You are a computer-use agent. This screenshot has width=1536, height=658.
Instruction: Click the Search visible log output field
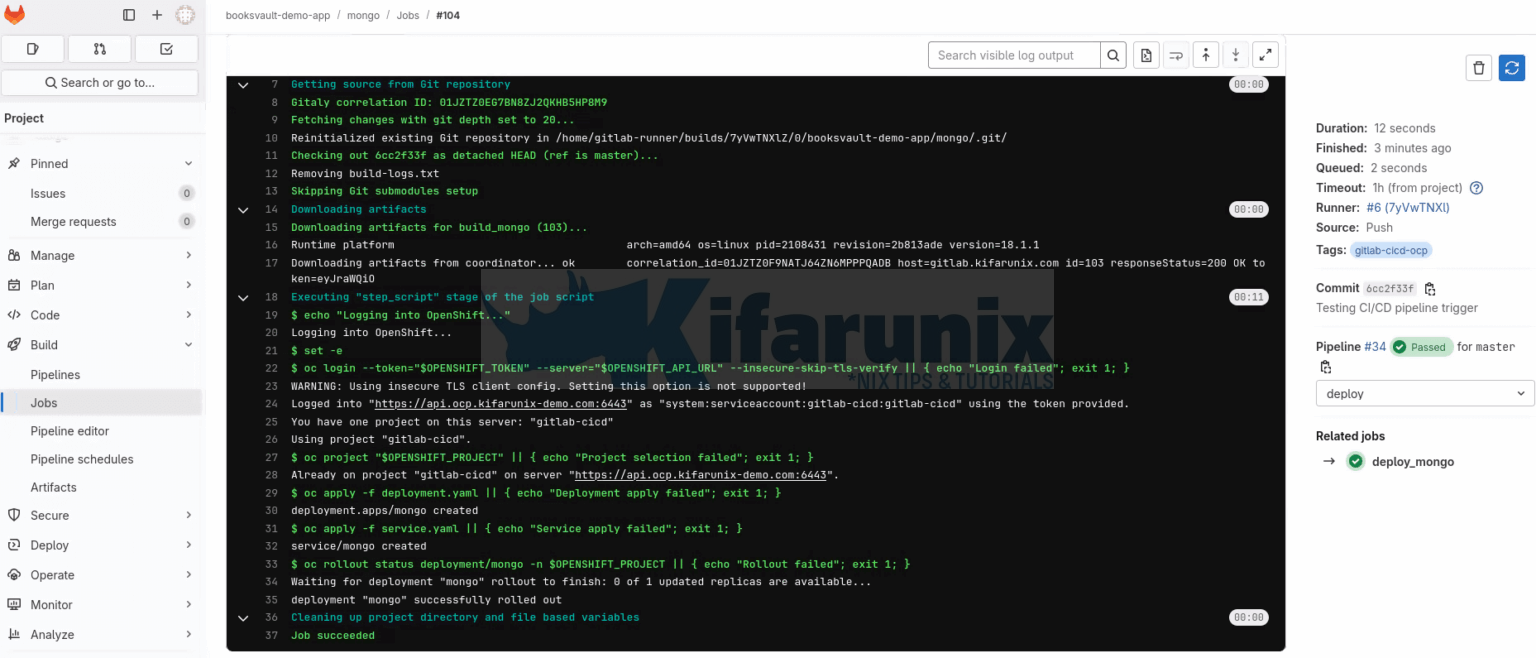(x=1014, y=56)
